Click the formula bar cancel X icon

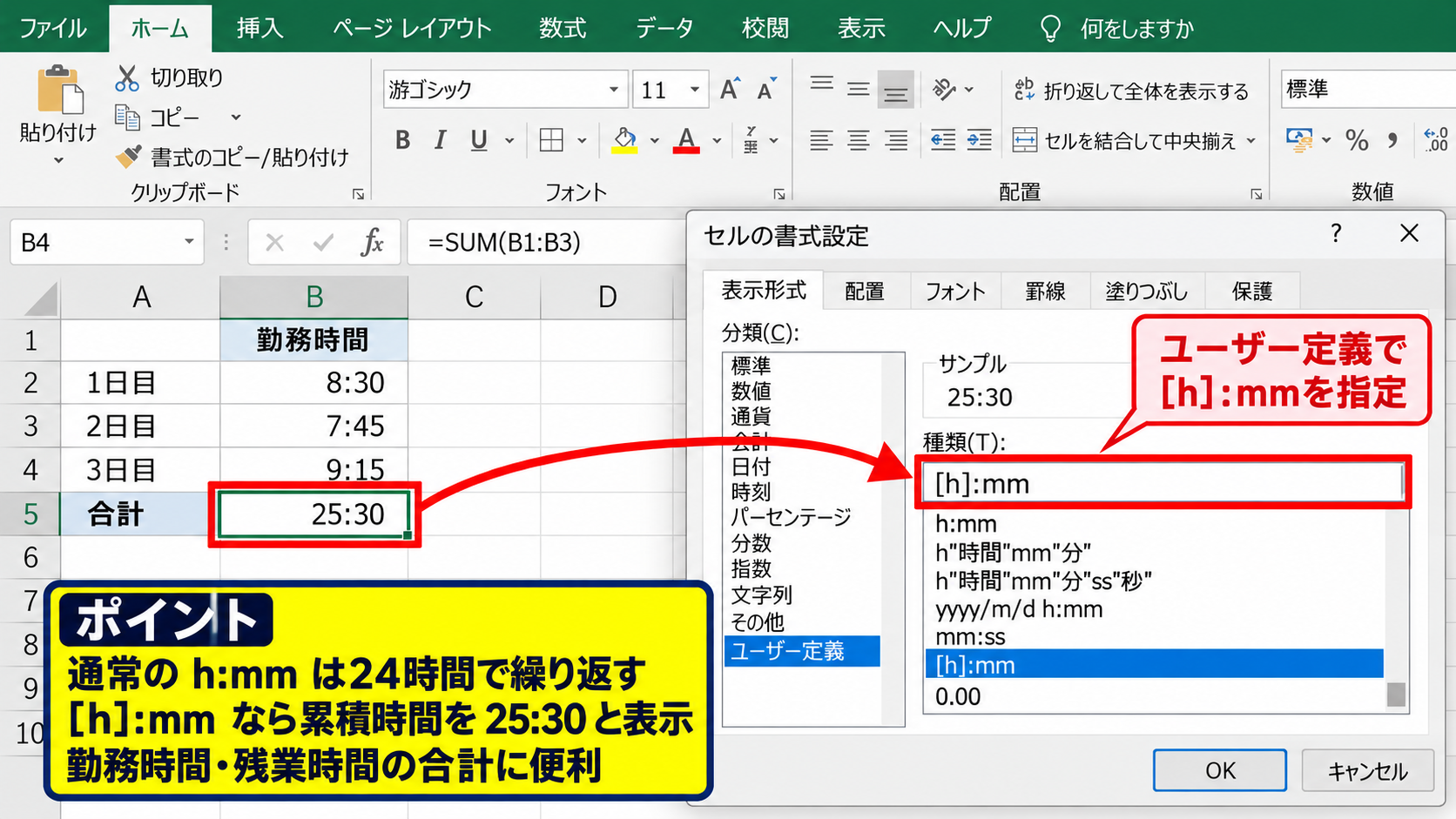[274, 242]
